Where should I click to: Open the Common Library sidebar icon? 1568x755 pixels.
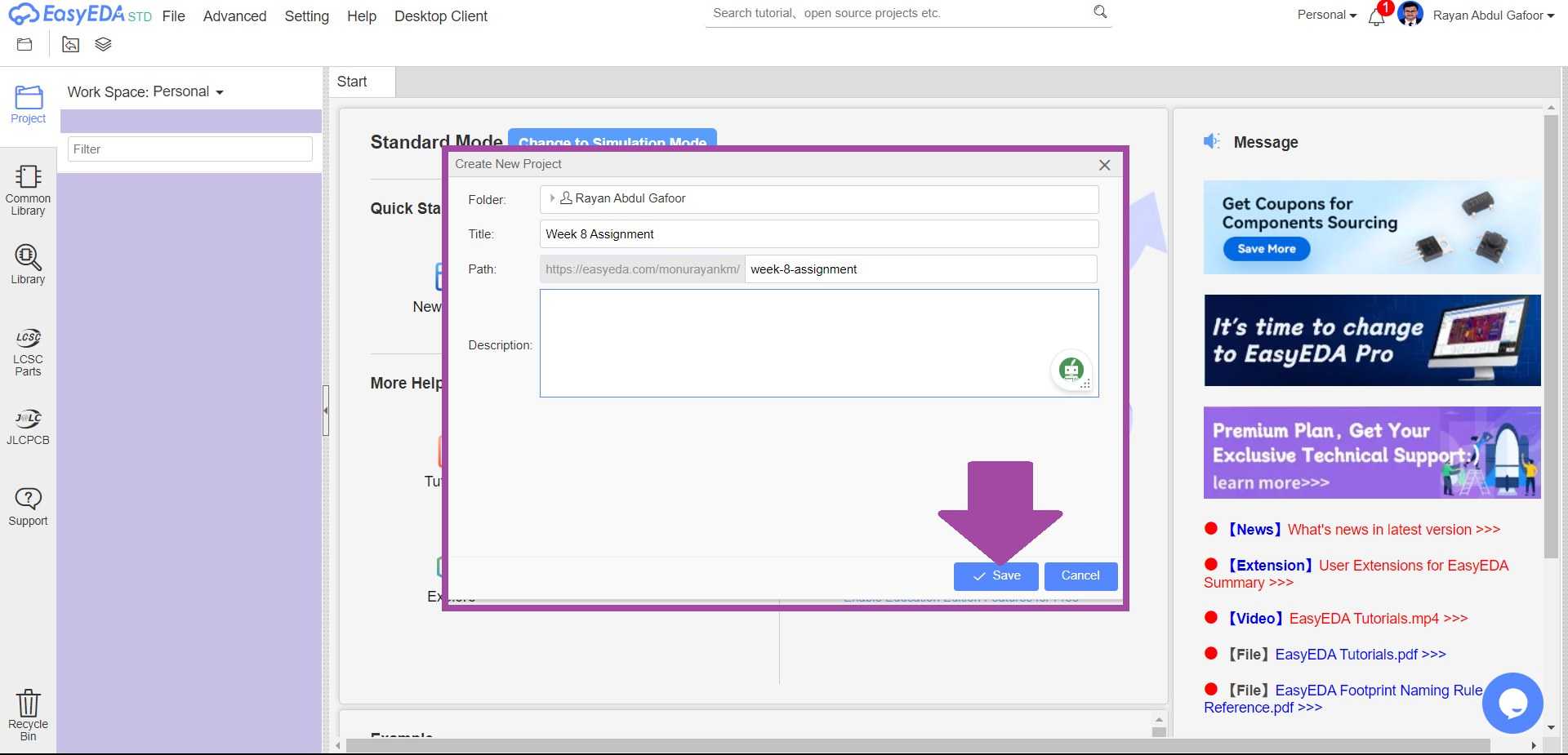click(x=28, y=189)
